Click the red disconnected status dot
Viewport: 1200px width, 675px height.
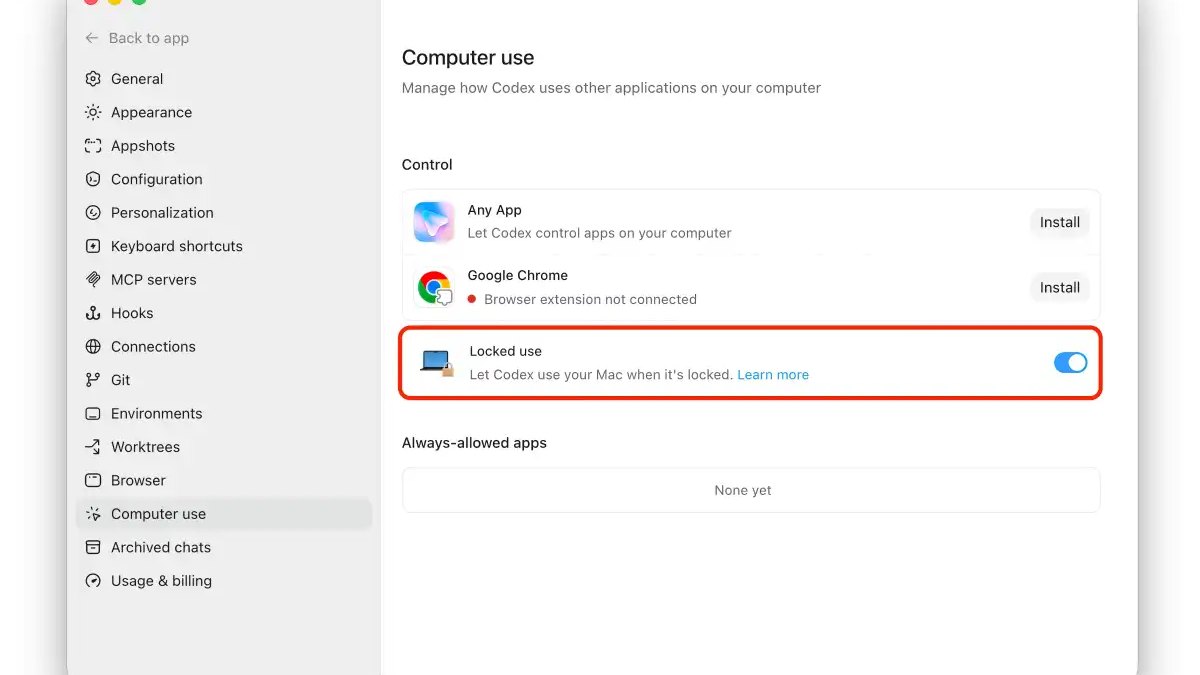472,299
